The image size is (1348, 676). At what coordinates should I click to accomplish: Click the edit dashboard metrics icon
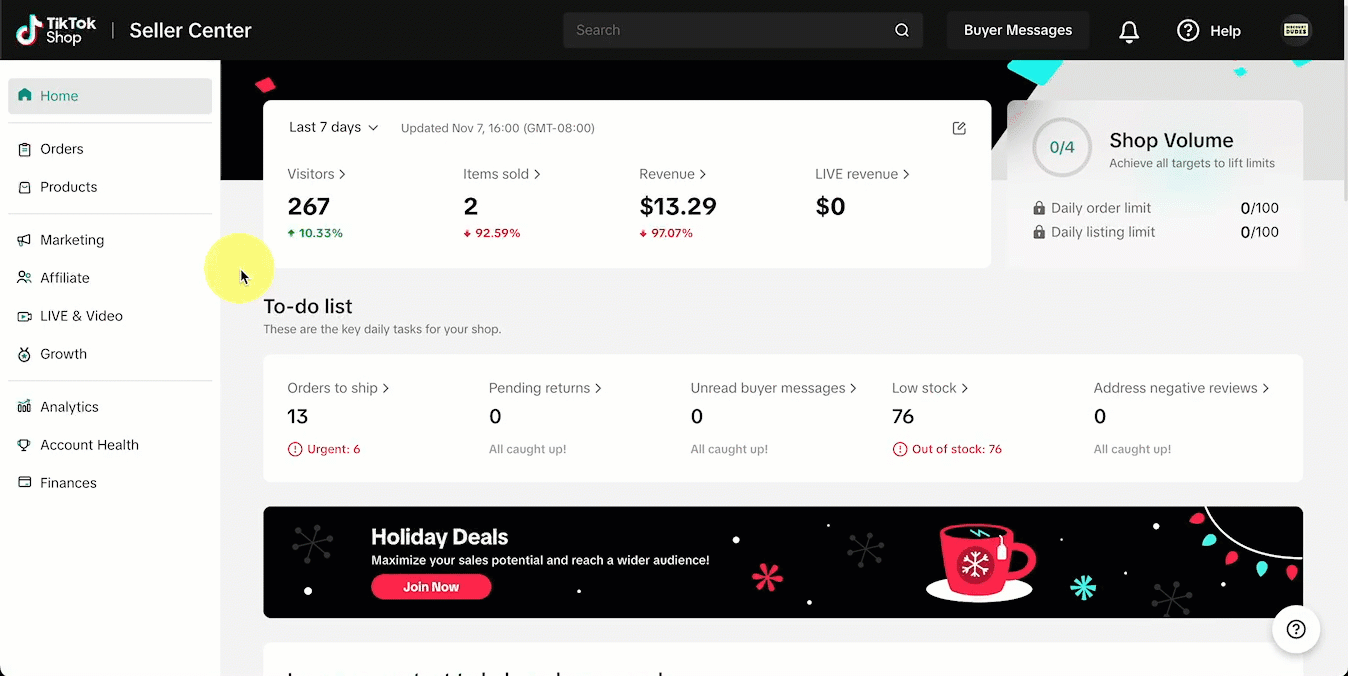click(x=959, y=128)
